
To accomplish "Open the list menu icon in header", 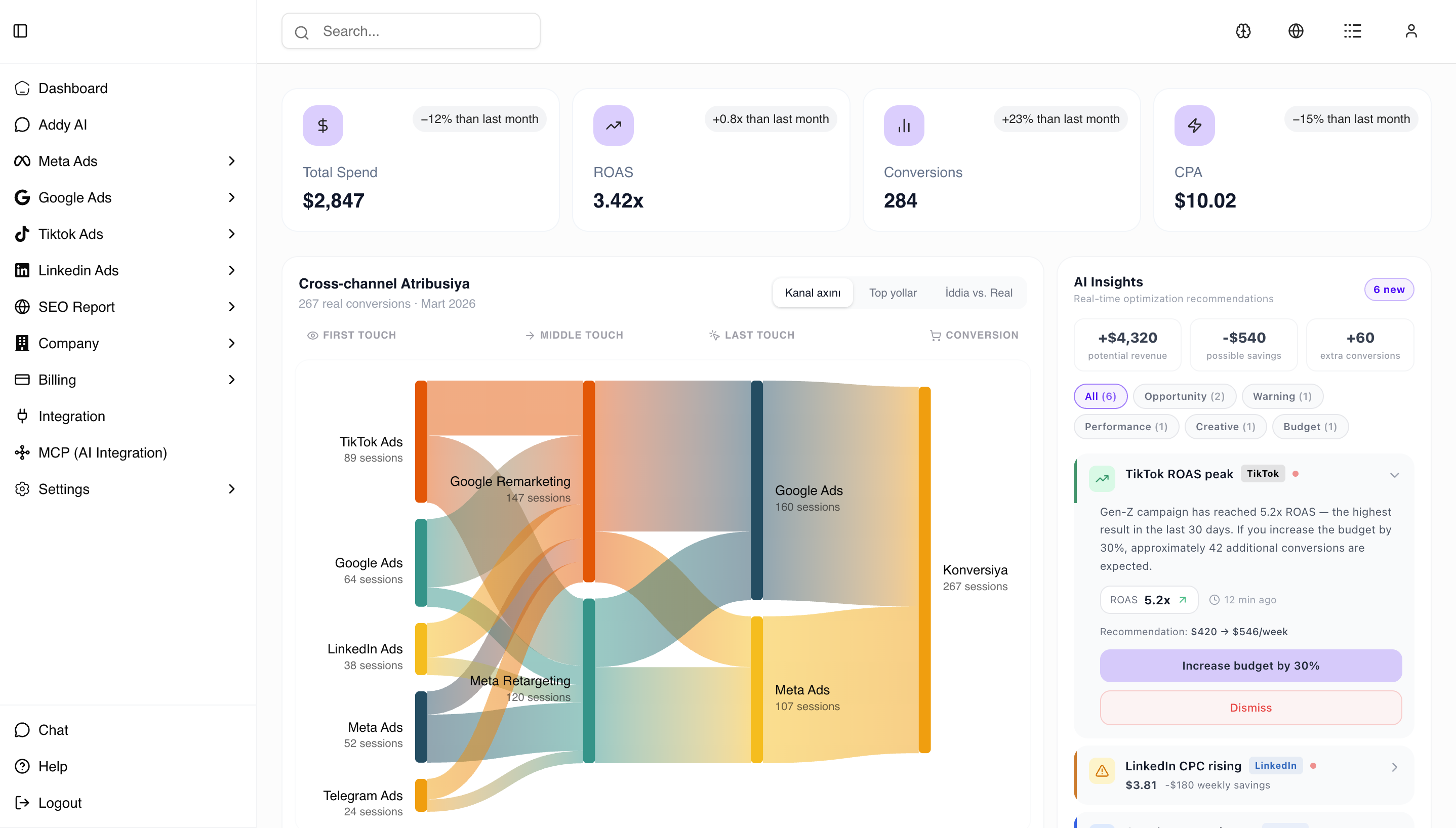I will pos(1353,31).
